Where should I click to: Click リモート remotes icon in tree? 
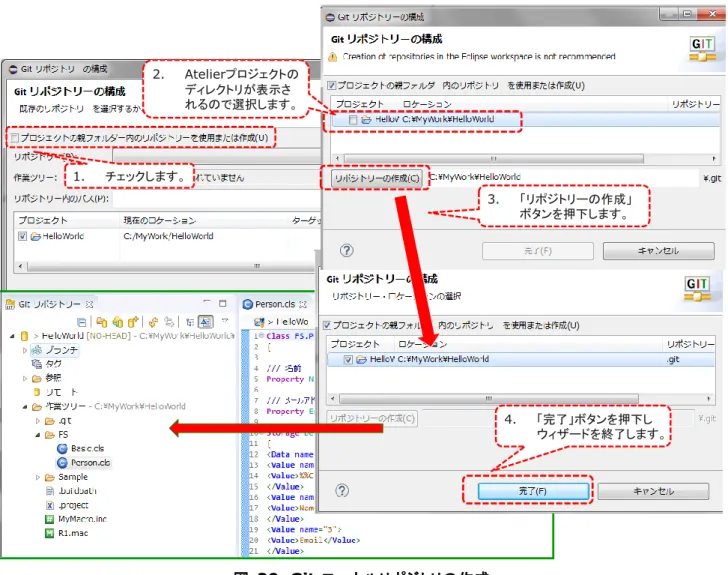(37, 392)
